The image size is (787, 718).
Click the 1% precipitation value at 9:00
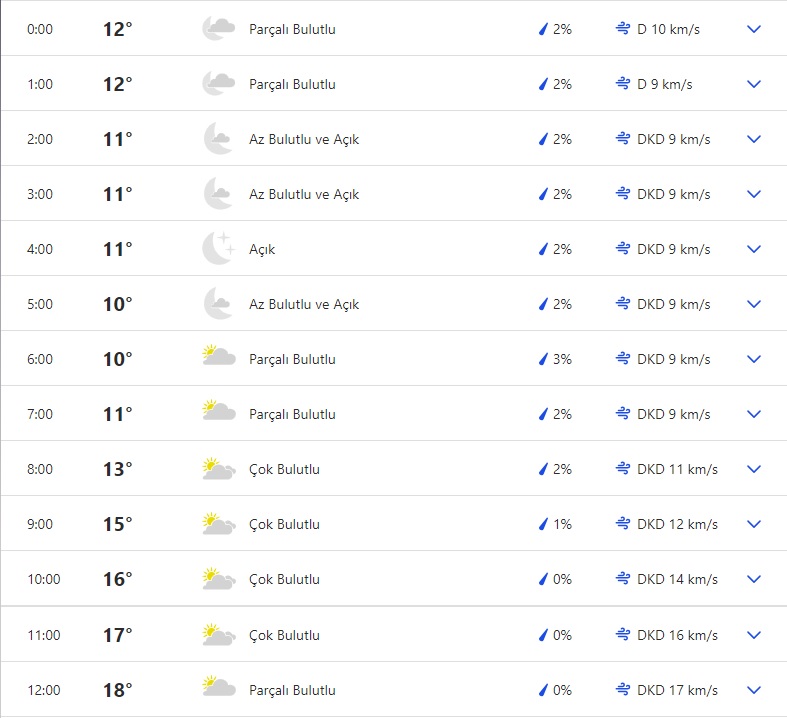point(562,524)
